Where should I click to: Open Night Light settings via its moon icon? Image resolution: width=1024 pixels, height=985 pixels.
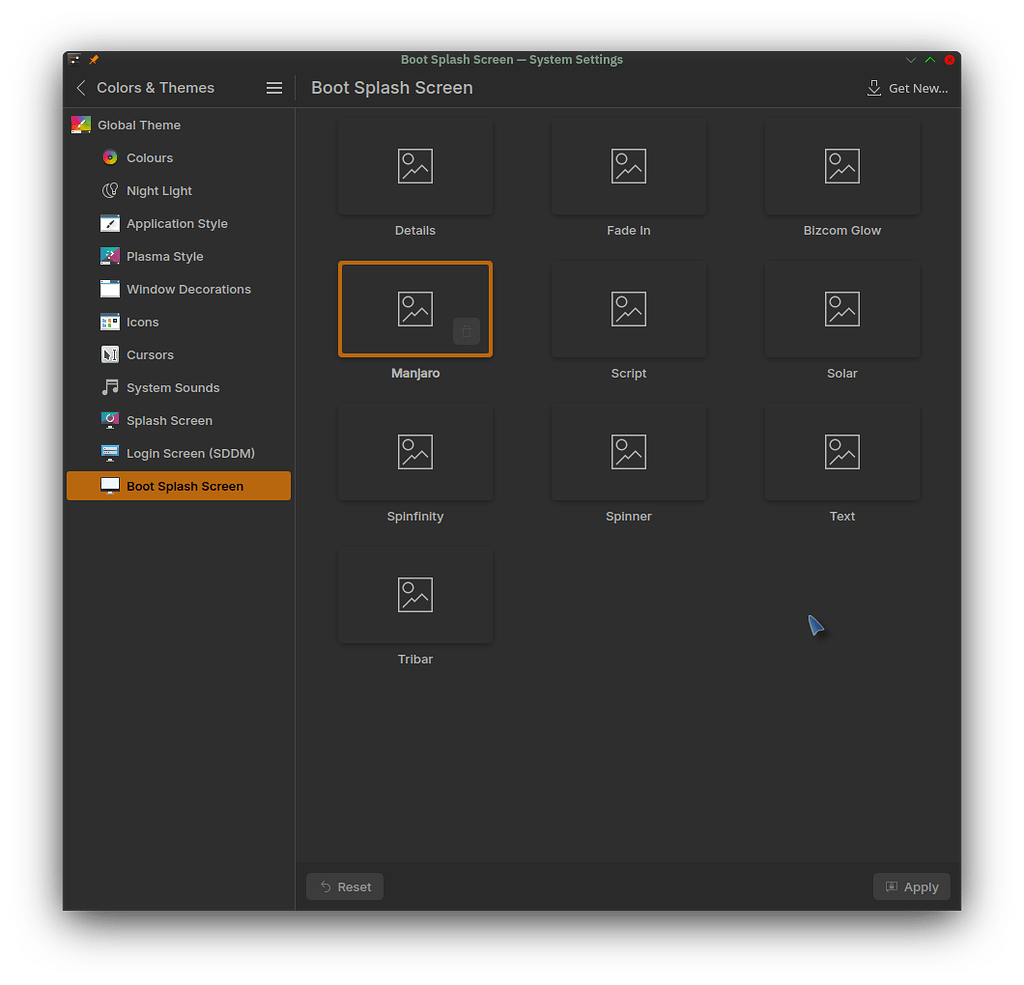click(109, 190)
